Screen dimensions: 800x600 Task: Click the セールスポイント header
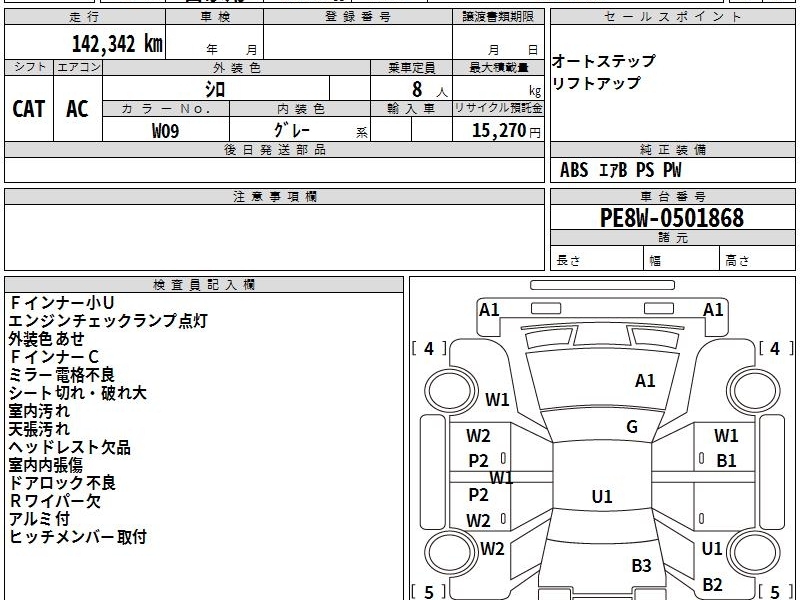pos(672,16)
